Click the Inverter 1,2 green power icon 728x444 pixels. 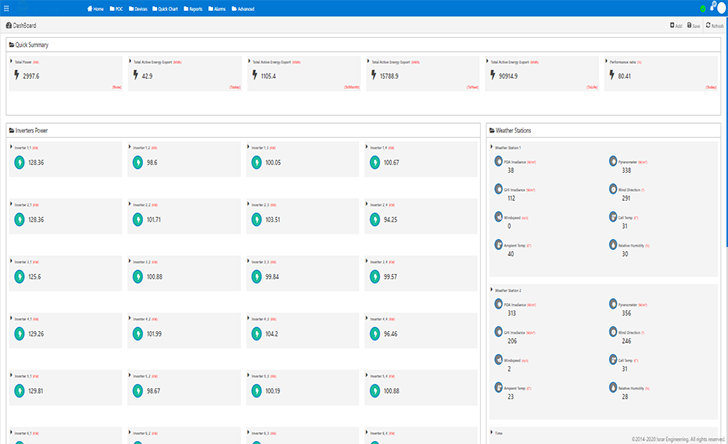(137, 162)
